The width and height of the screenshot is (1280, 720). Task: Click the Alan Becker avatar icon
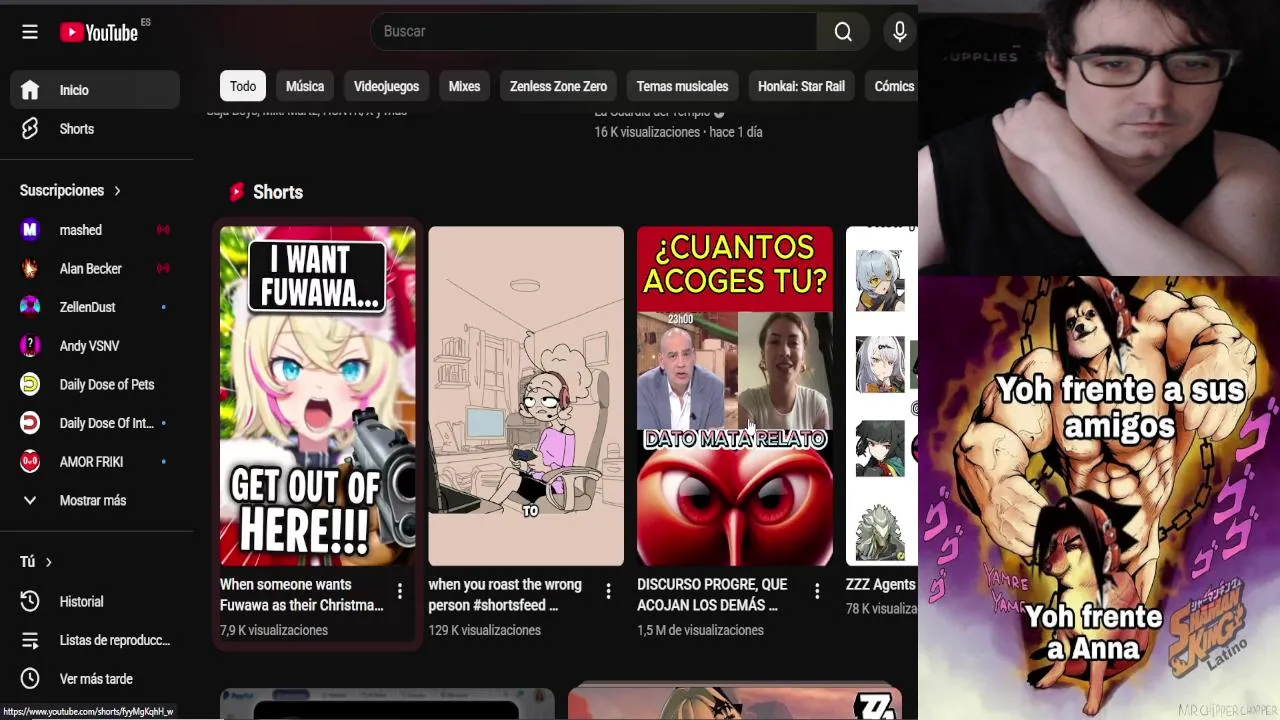(30, 269)
